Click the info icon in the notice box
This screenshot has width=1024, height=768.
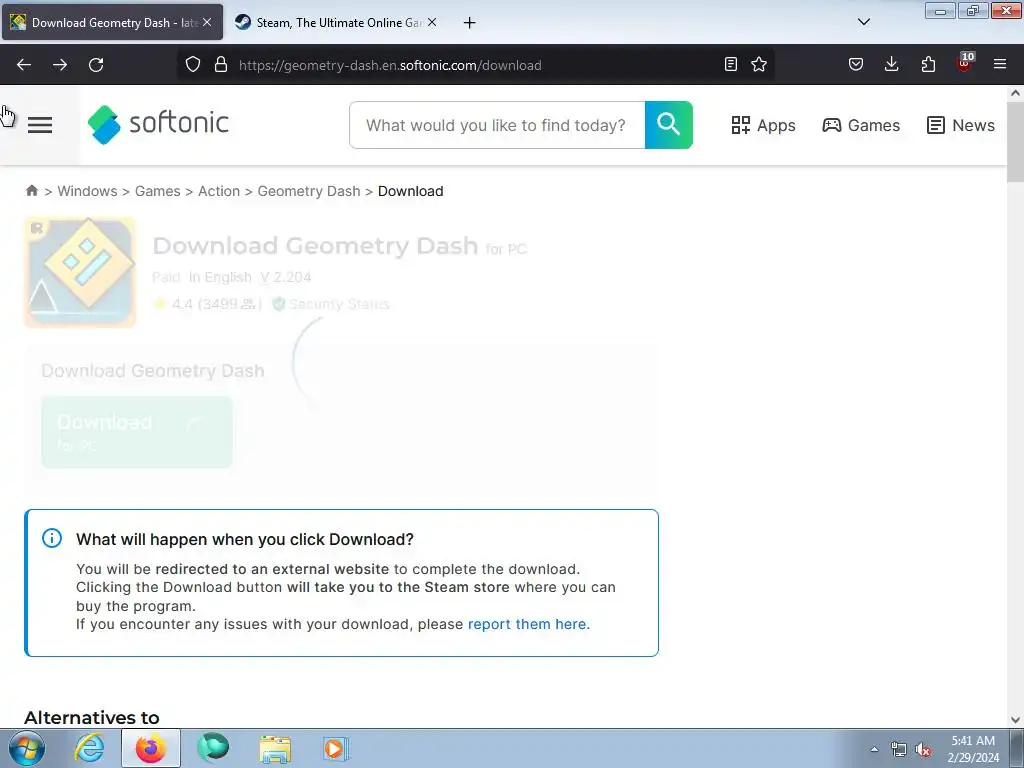click(x=52, y=538)
